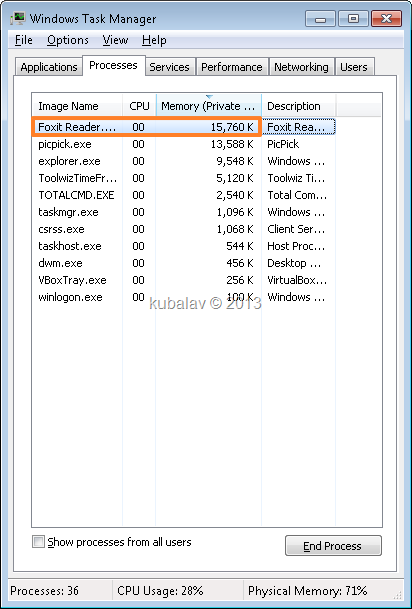Viewport: 412px width, 609px height.
Task: Click the Task Manager title bar icon
Action: click(17, 18)
